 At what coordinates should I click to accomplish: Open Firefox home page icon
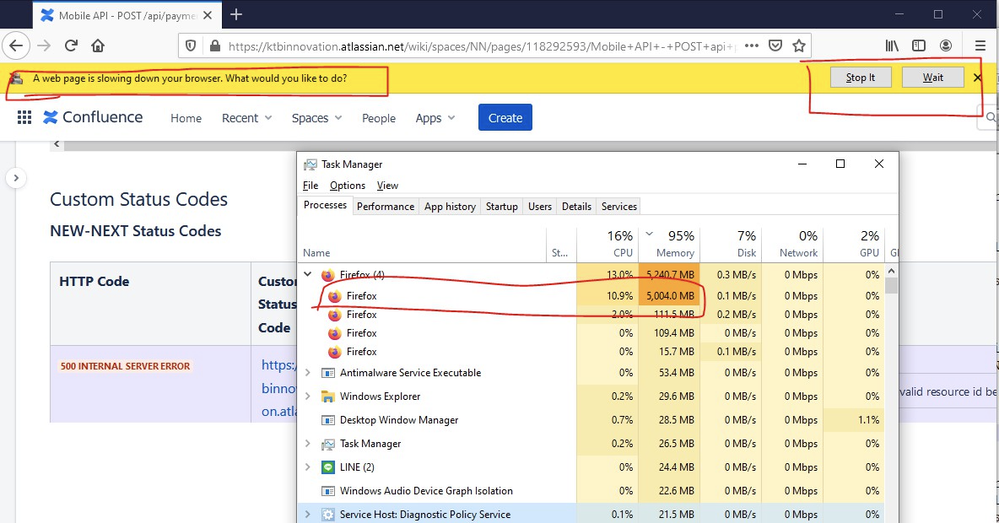point(97,46)
